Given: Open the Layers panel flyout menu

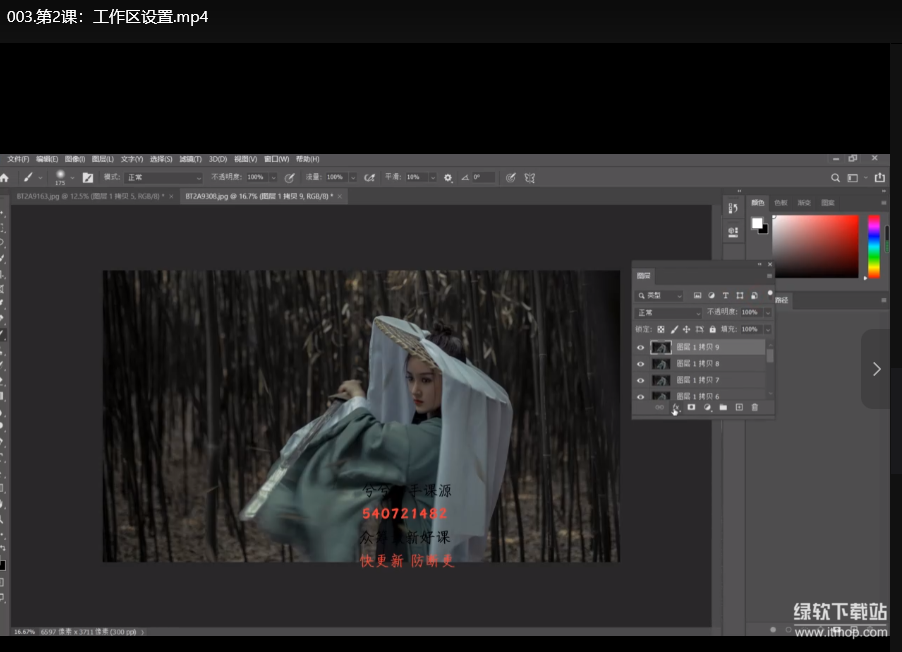Looking at the screenshot, I should click(x=769, y=276).
